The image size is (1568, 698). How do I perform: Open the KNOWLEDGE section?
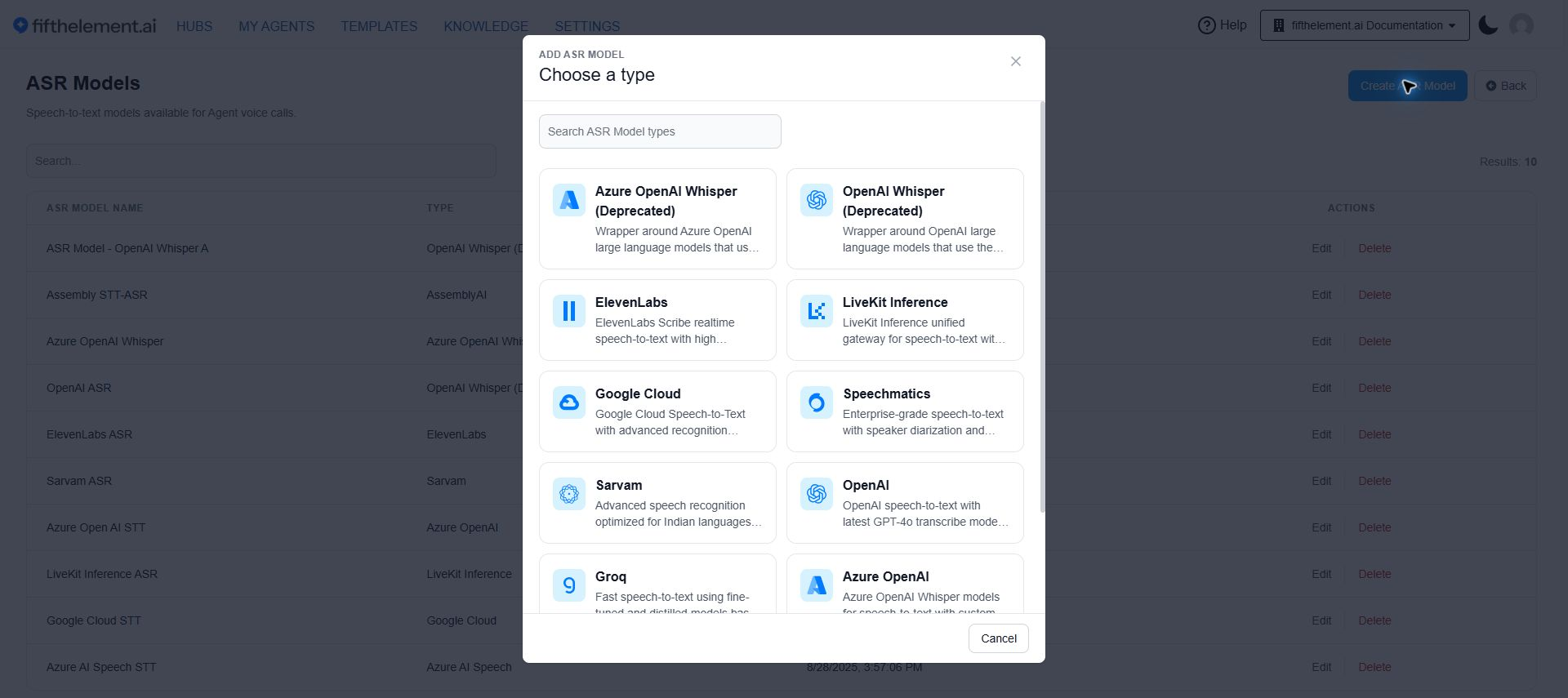point(486,26)
